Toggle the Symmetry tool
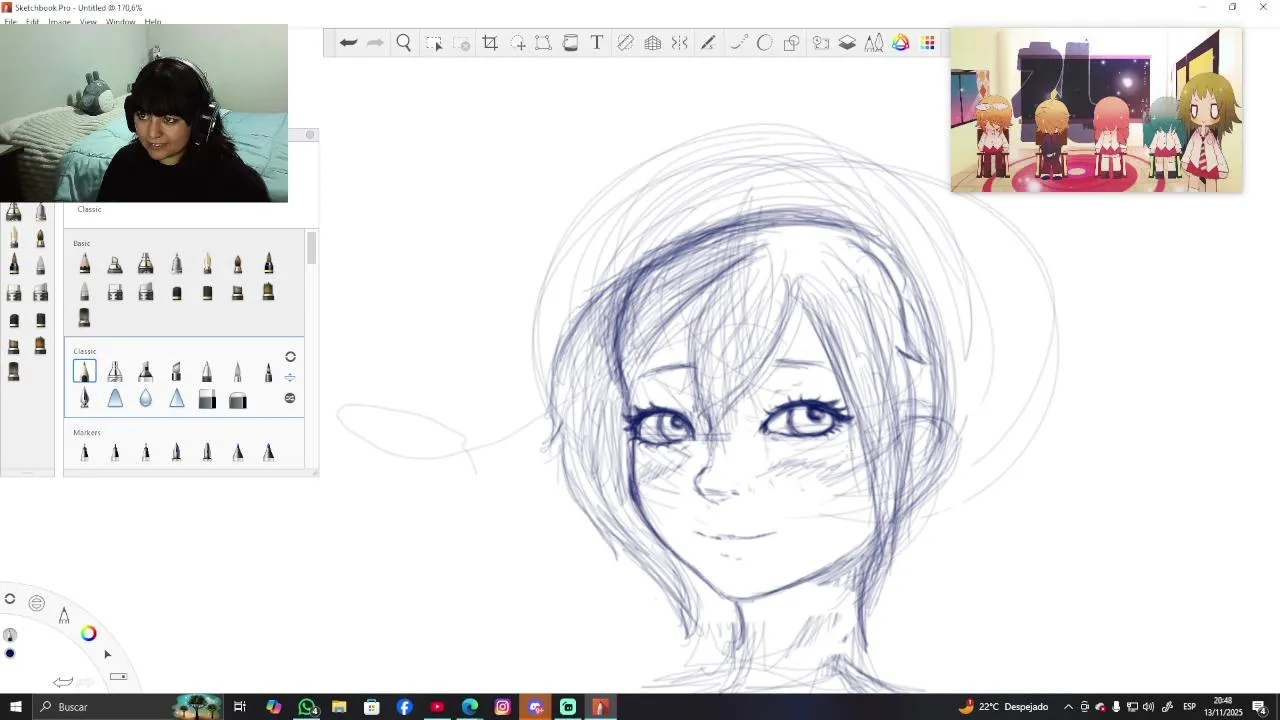The height and width of the screenshot is (720, 1280). click(x=680, y=43)
